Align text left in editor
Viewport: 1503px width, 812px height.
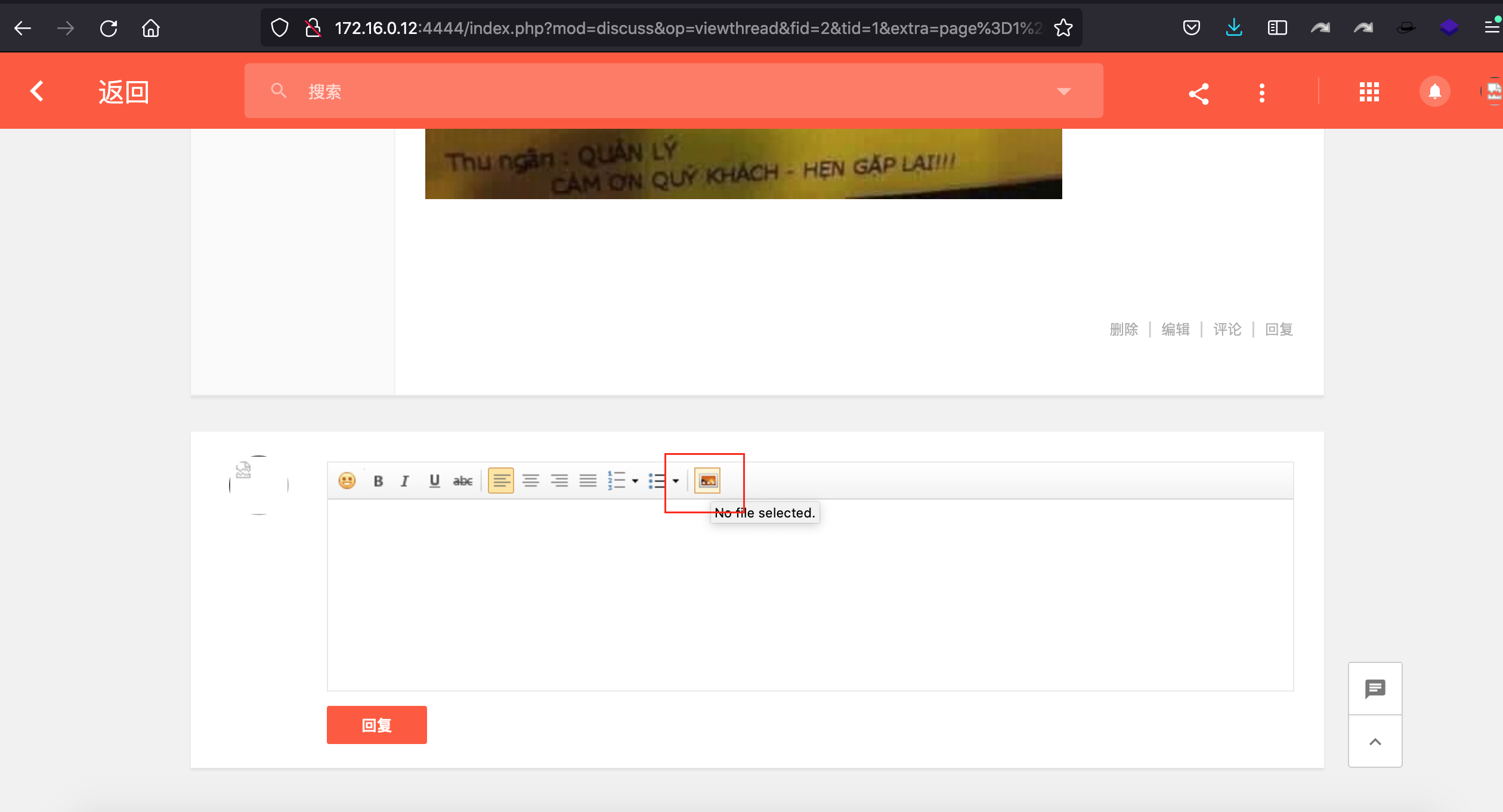[x=501, y=481]
